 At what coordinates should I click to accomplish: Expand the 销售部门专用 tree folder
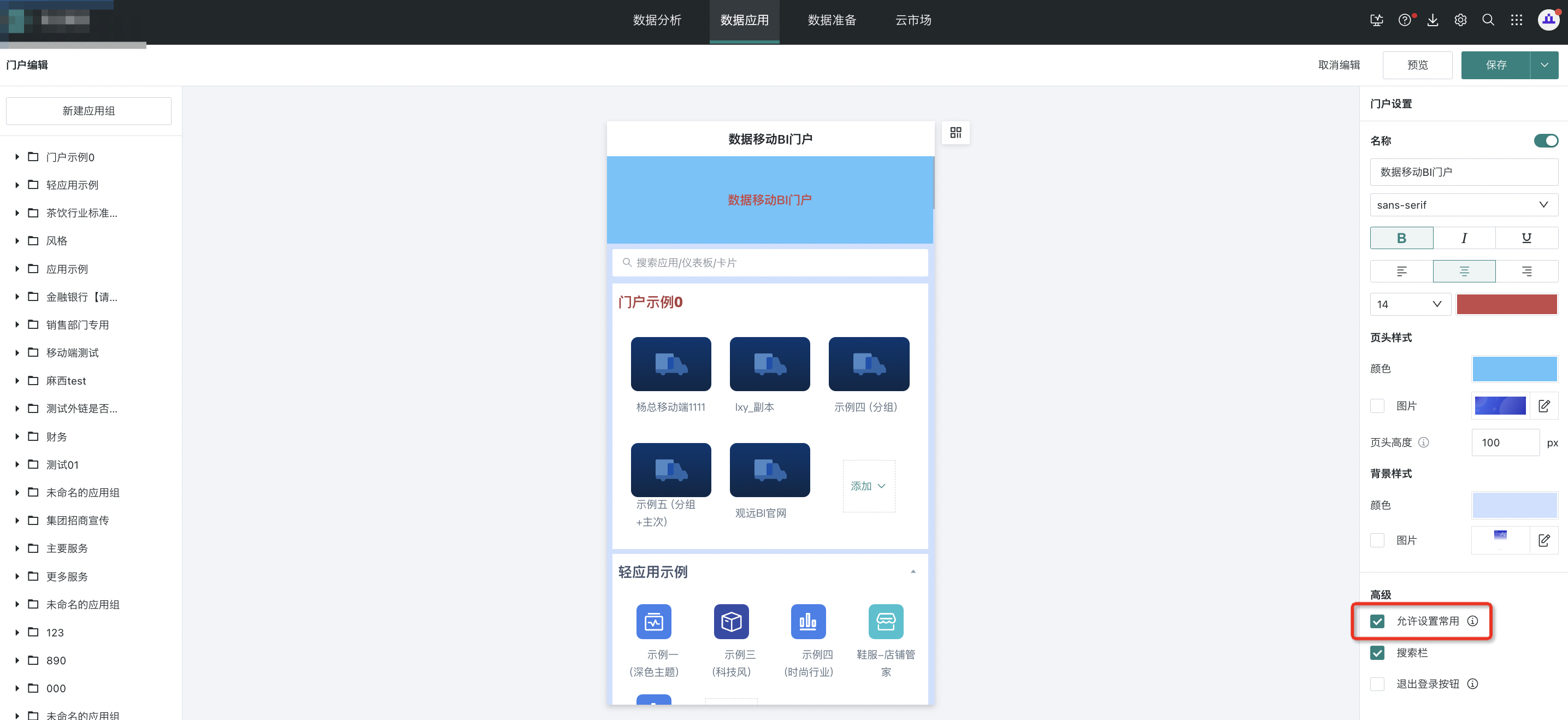click(x=17, y=325)
